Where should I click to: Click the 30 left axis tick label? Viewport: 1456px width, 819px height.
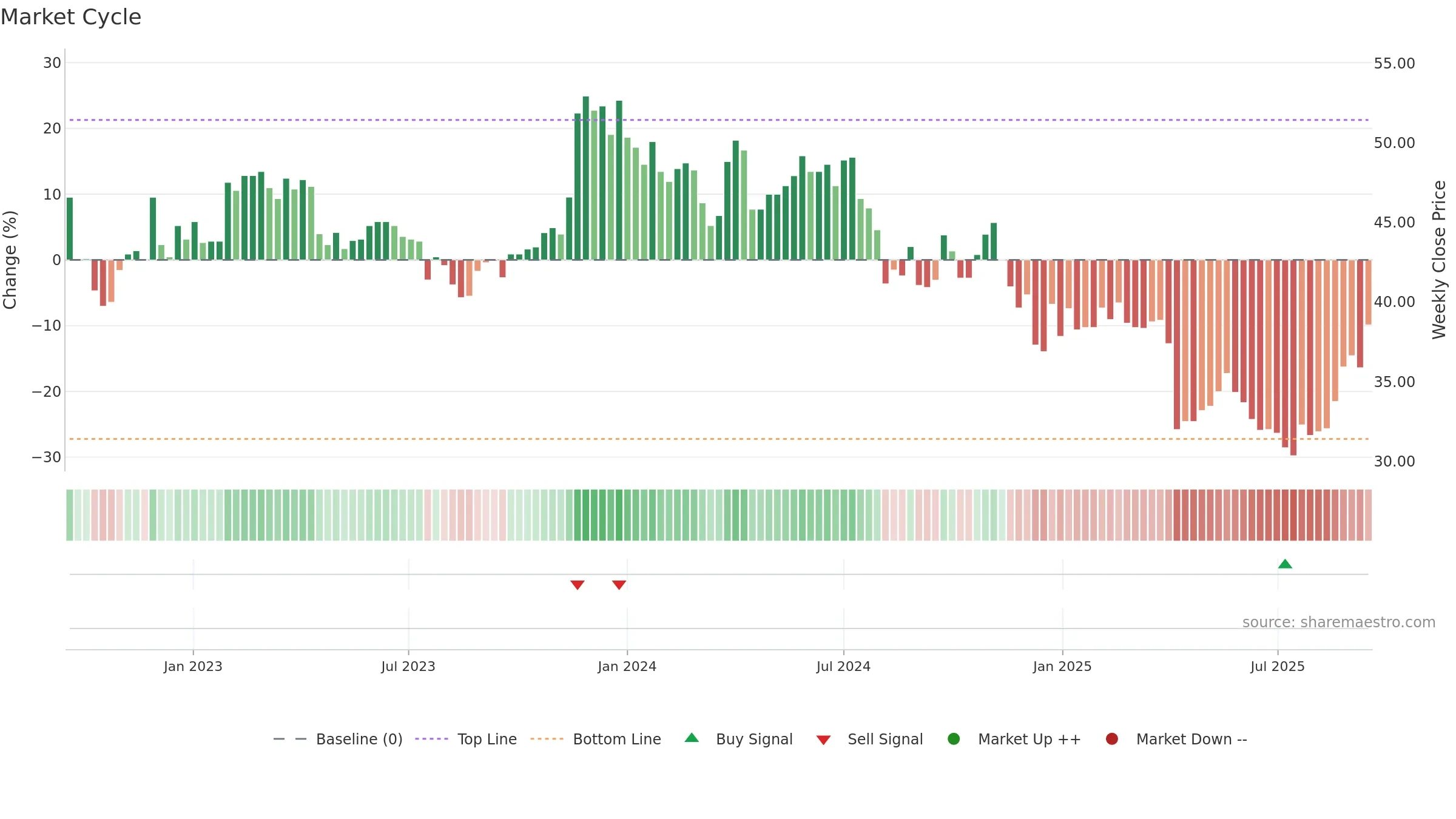click(52, 62)
